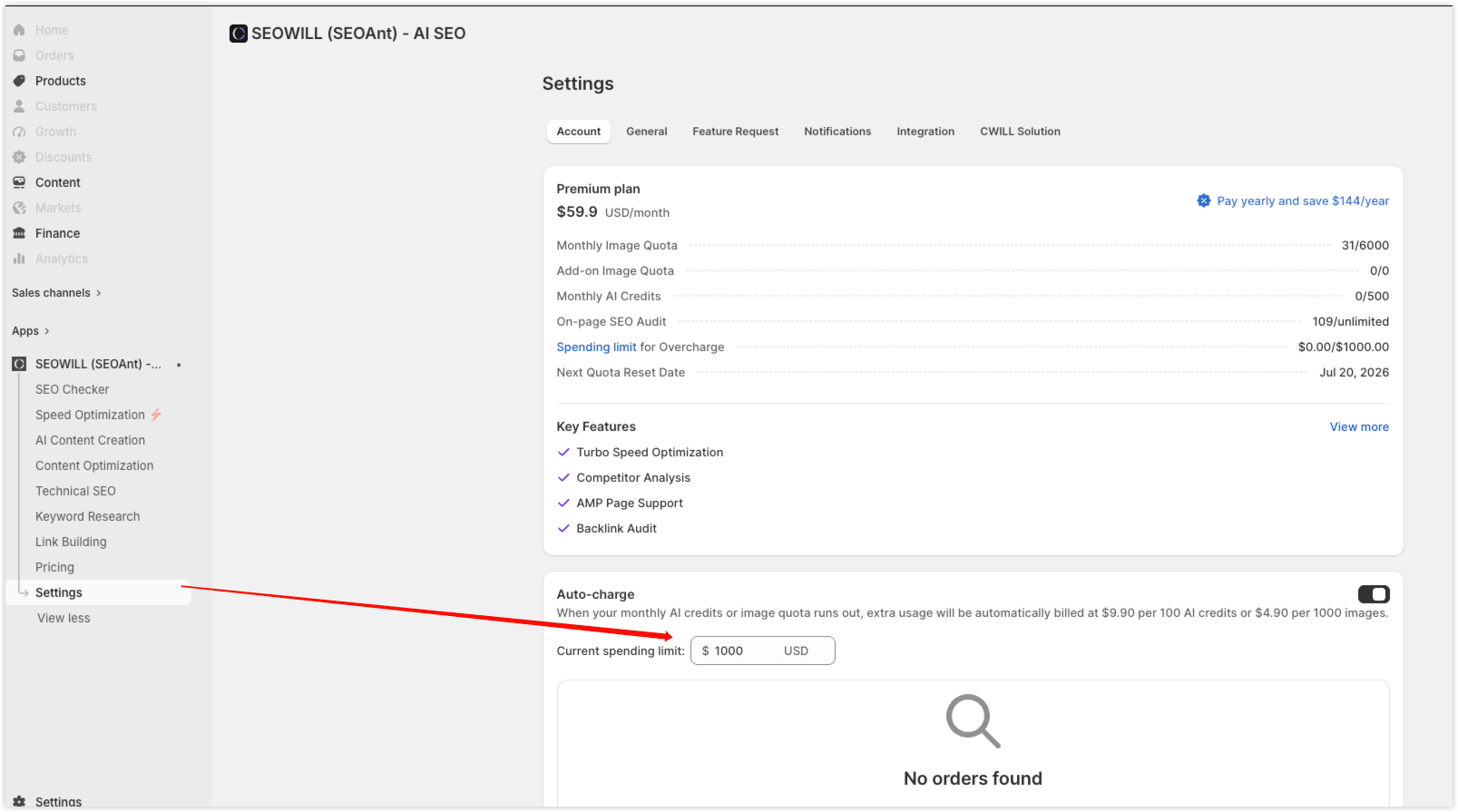Select Settings under the SEOWILL app
Screen dimensions: 1458x812
pos(98,592)
